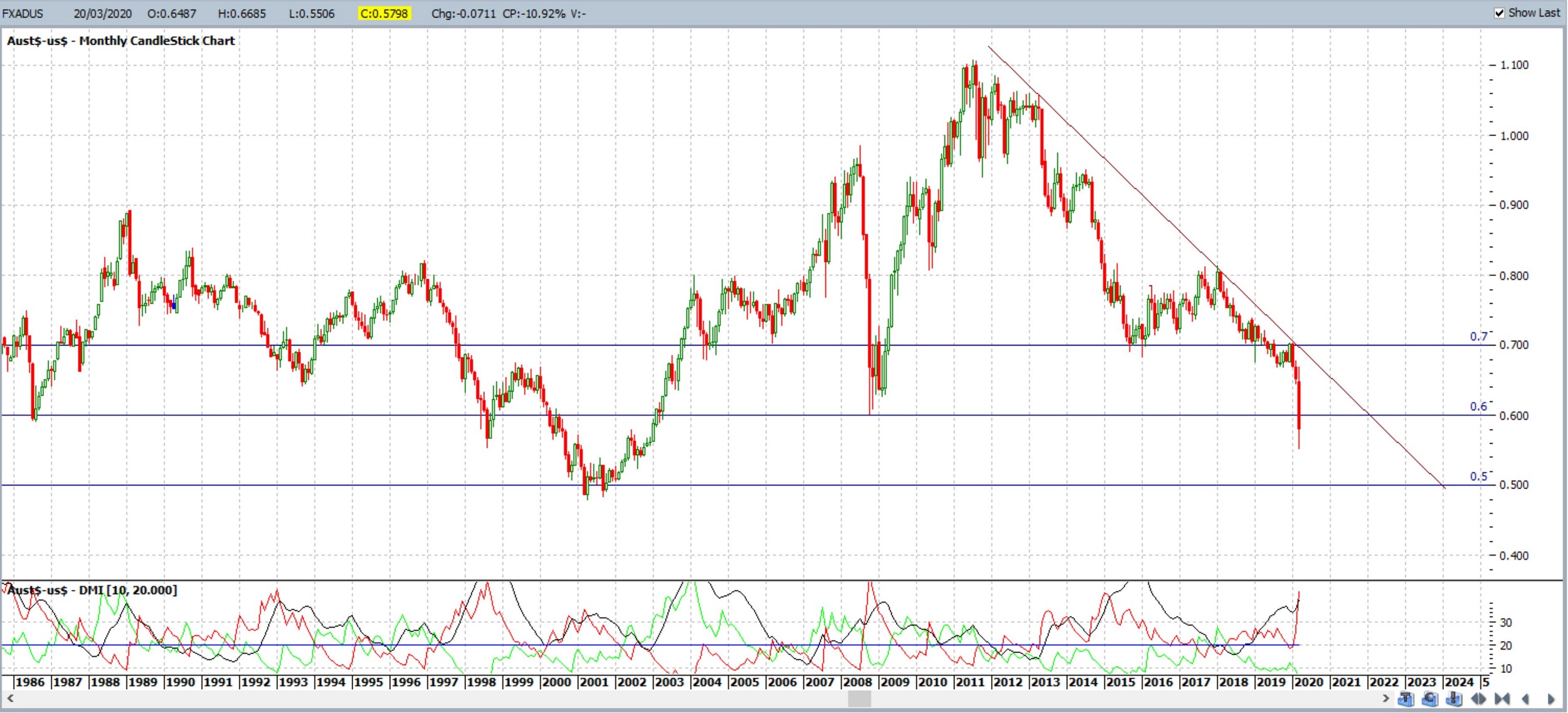Click the highlighted close value C:0.5798
The width and height of the screenshot is (1568, 713).
point(384,13)
